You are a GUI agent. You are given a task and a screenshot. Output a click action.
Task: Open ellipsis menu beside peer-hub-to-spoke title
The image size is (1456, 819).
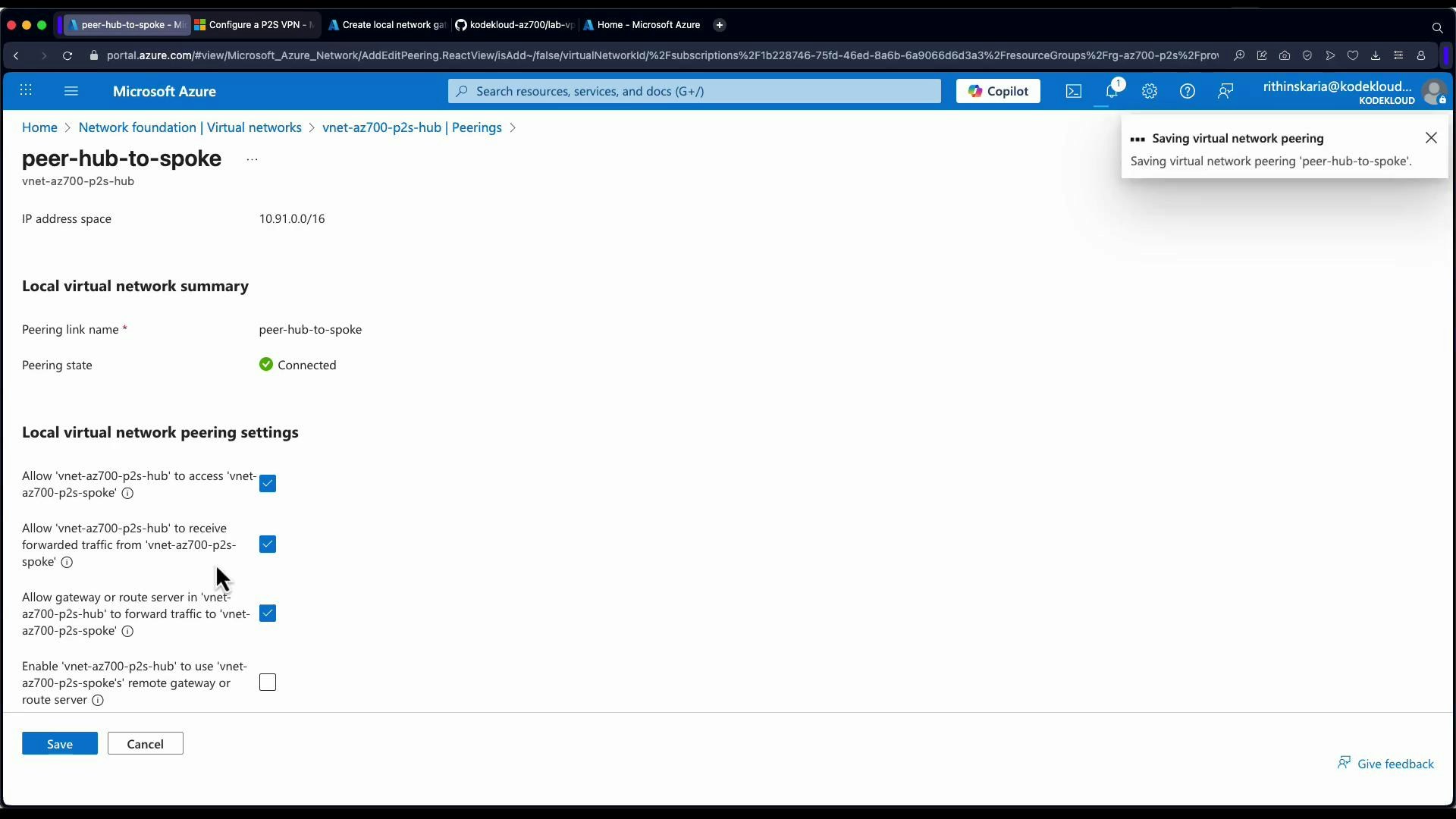tap(252, 159)
